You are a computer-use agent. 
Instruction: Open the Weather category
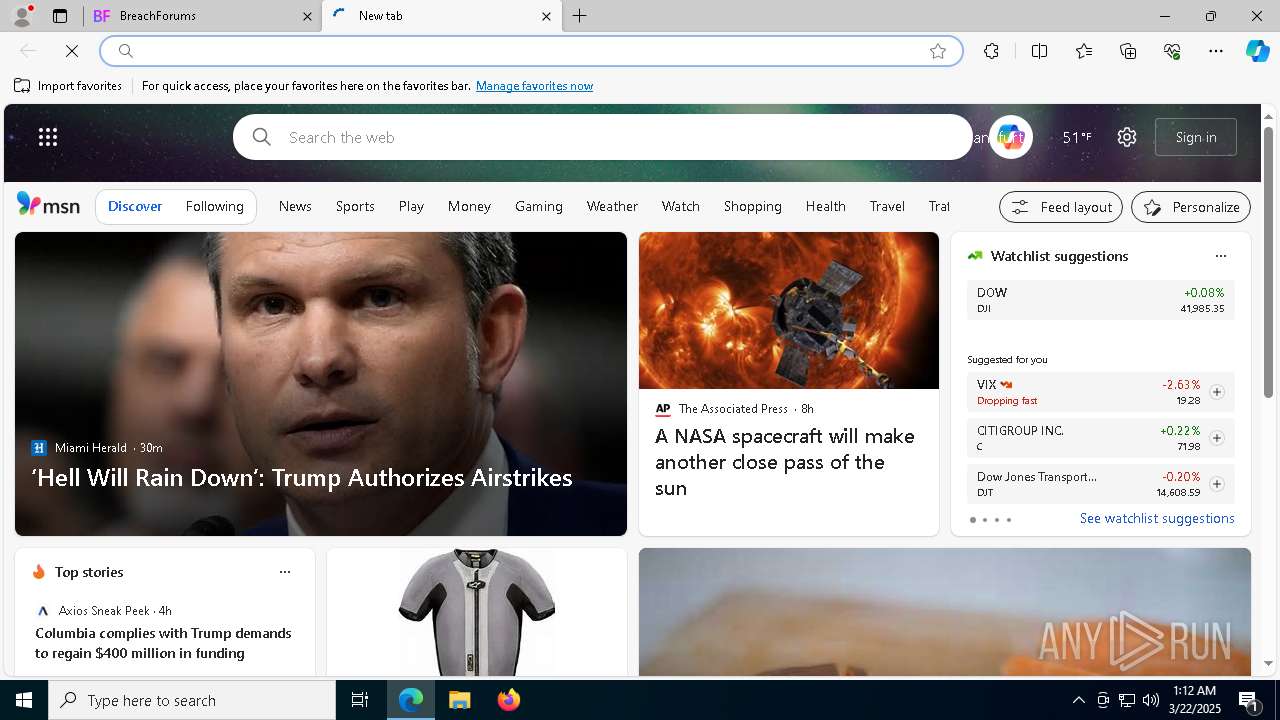(x=612, y=206)
